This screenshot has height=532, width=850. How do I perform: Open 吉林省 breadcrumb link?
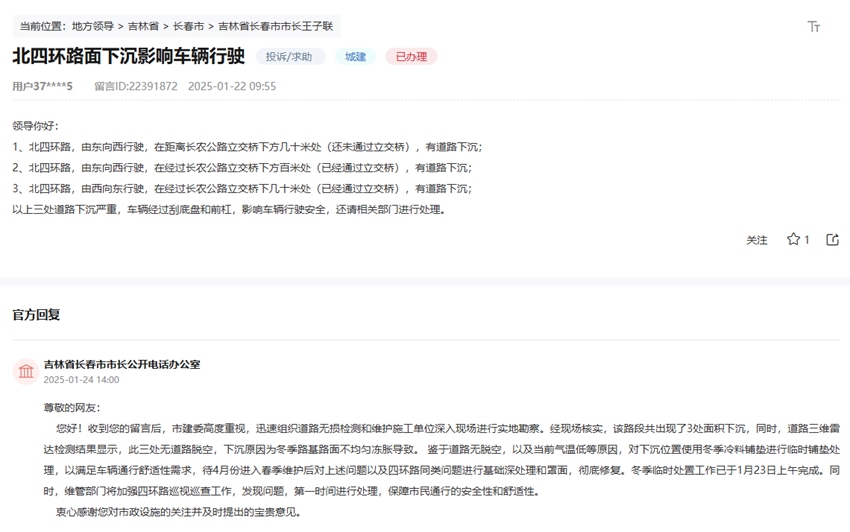coord(143,26)
